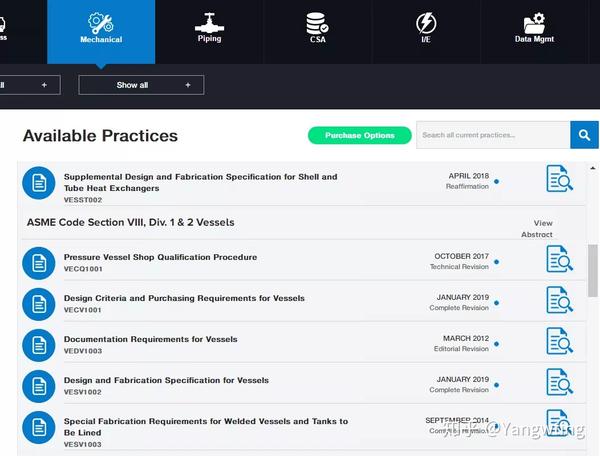The height and width of the screenshot is (456, 600).
Task: Open Design Criteria and Purchasing Requirements link
Action: pyautogui.click(x=184, y=298)
